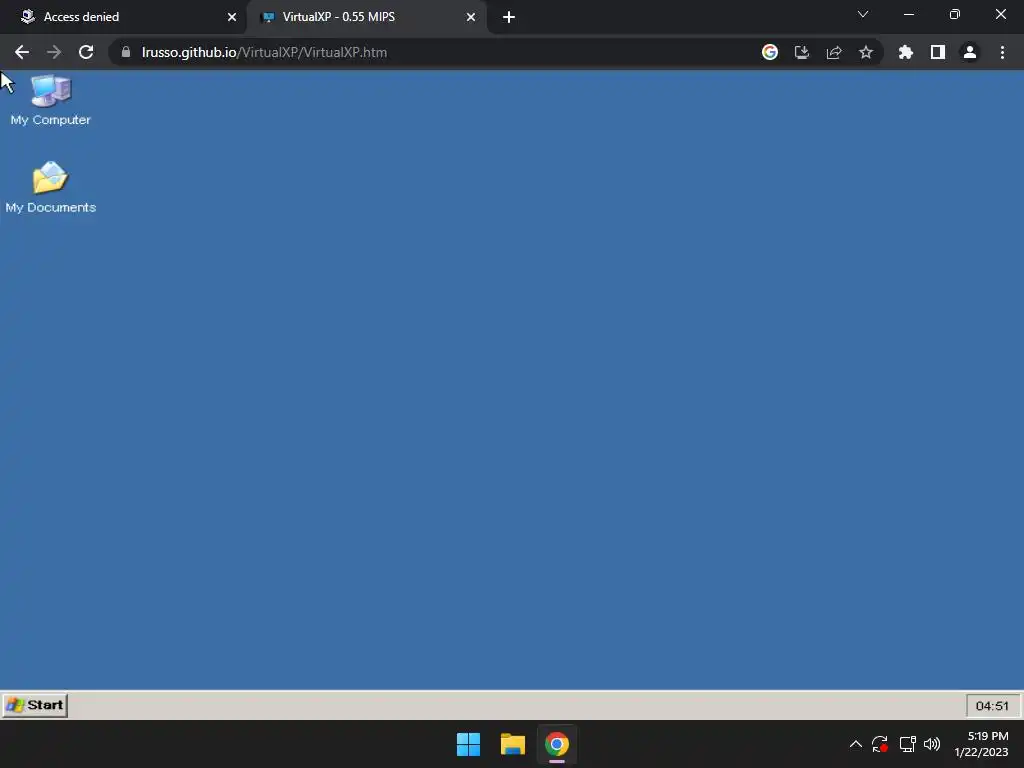This screenshot has width=1024, height=768.
Task: Close the Access denied tab
Action: (232, 17)
